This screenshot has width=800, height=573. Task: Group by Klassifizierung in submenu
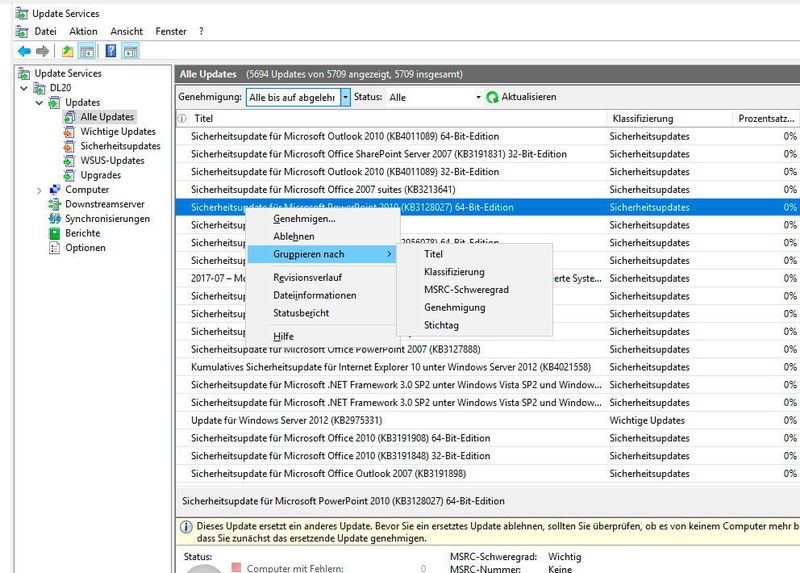pos(474,272)
